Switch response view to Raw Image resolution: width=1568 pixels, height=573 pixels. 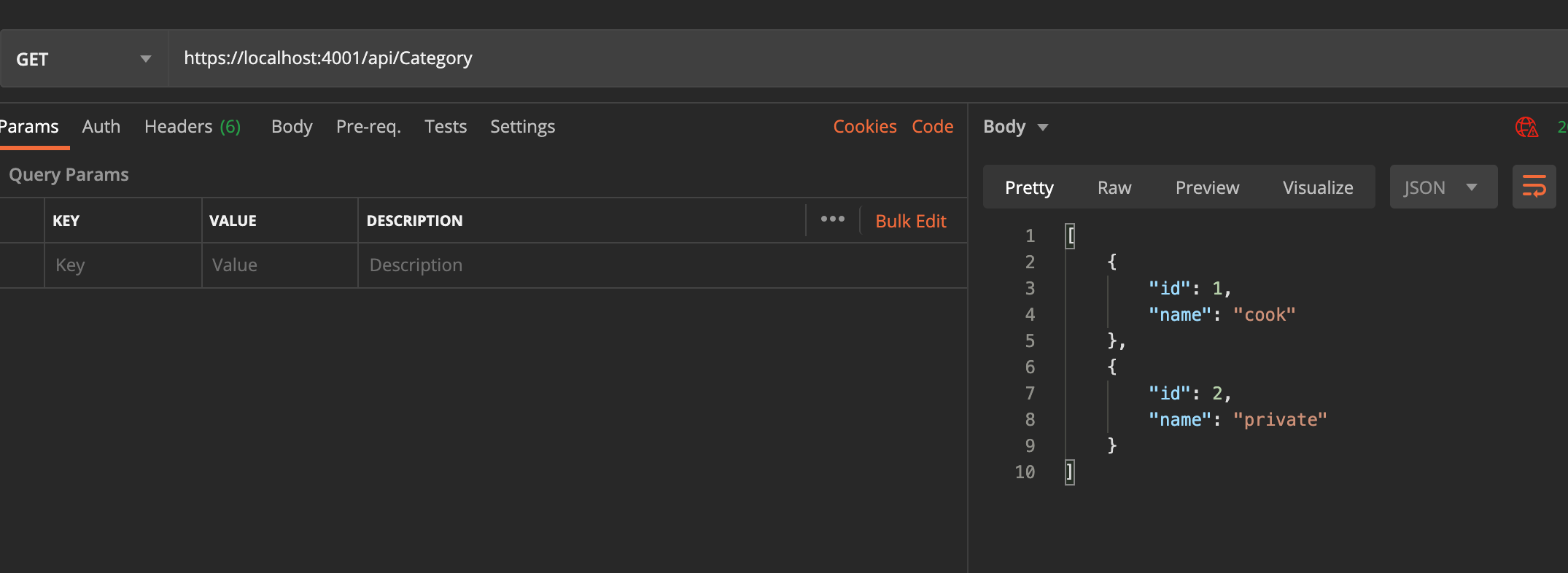point(1114,187)
